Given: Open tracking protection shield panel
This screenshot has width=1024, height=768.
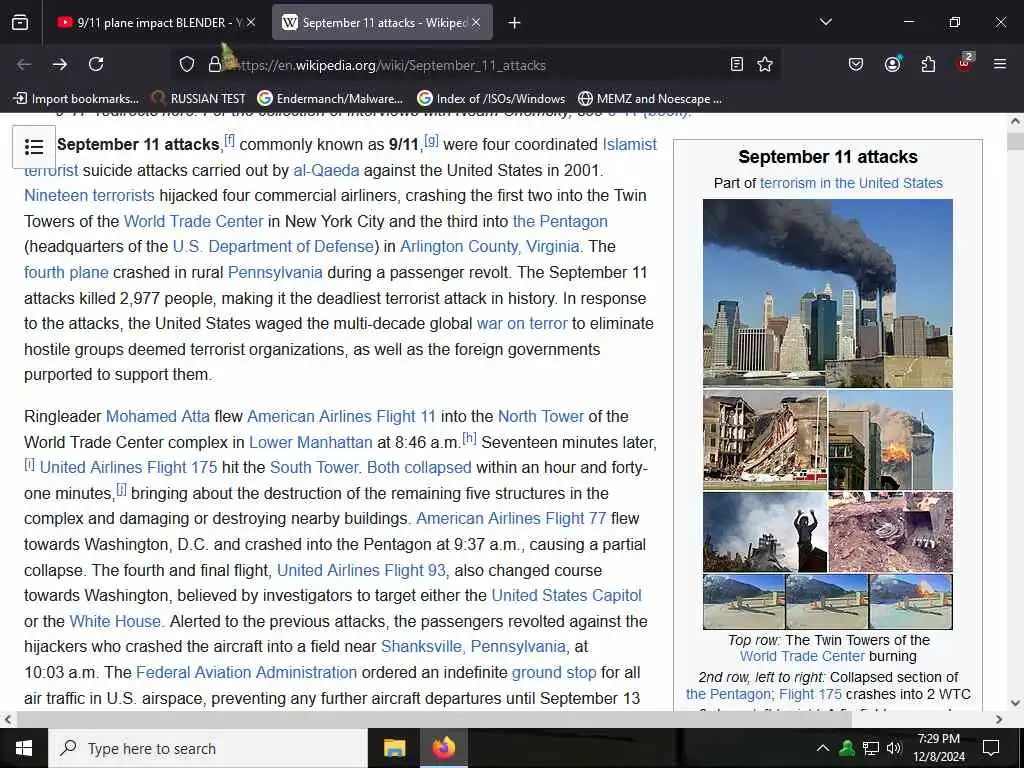Looking at the screenshot, I should click(187, 65).
